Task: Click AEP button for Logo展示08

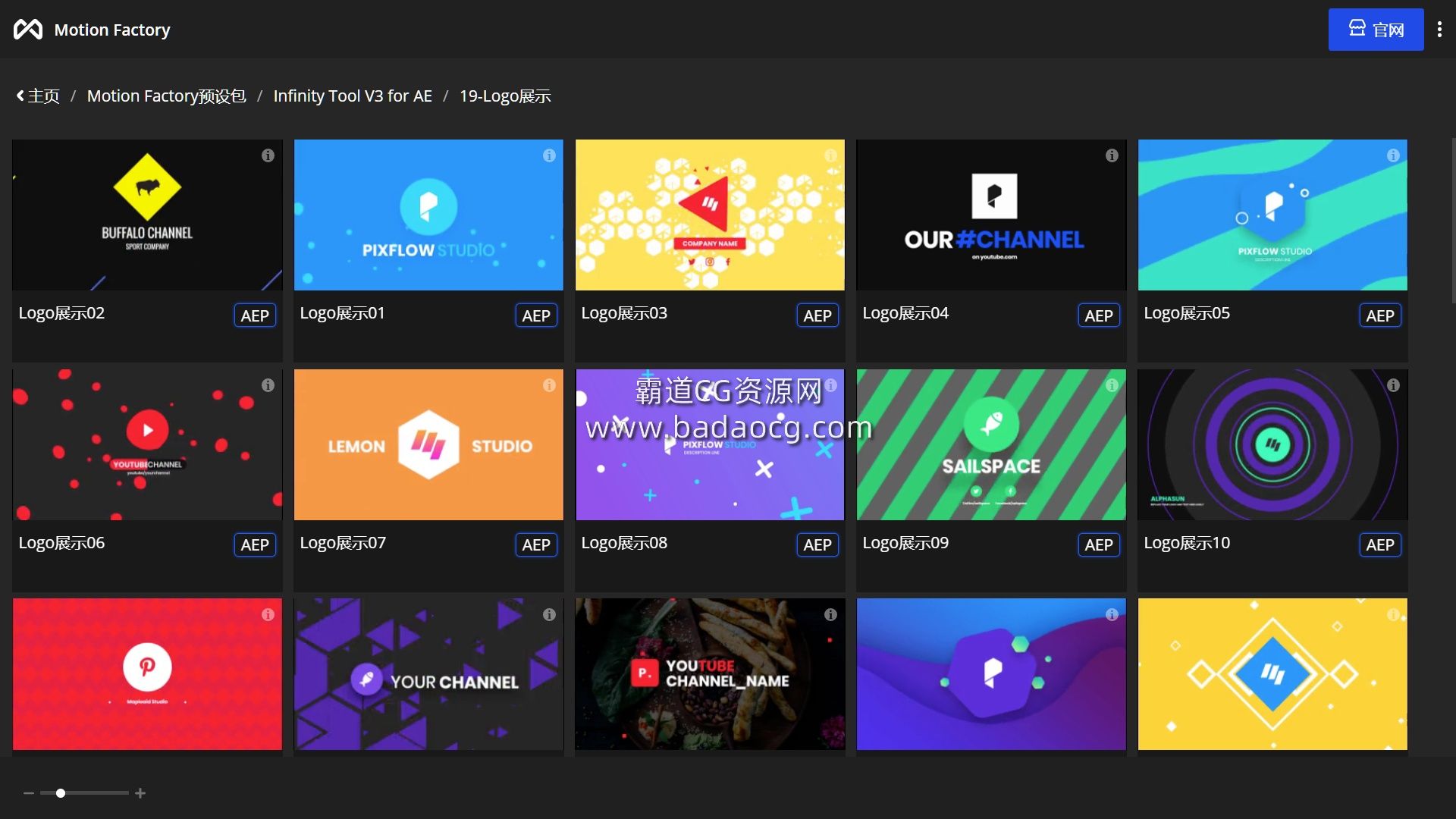Action: click(817, 544)
